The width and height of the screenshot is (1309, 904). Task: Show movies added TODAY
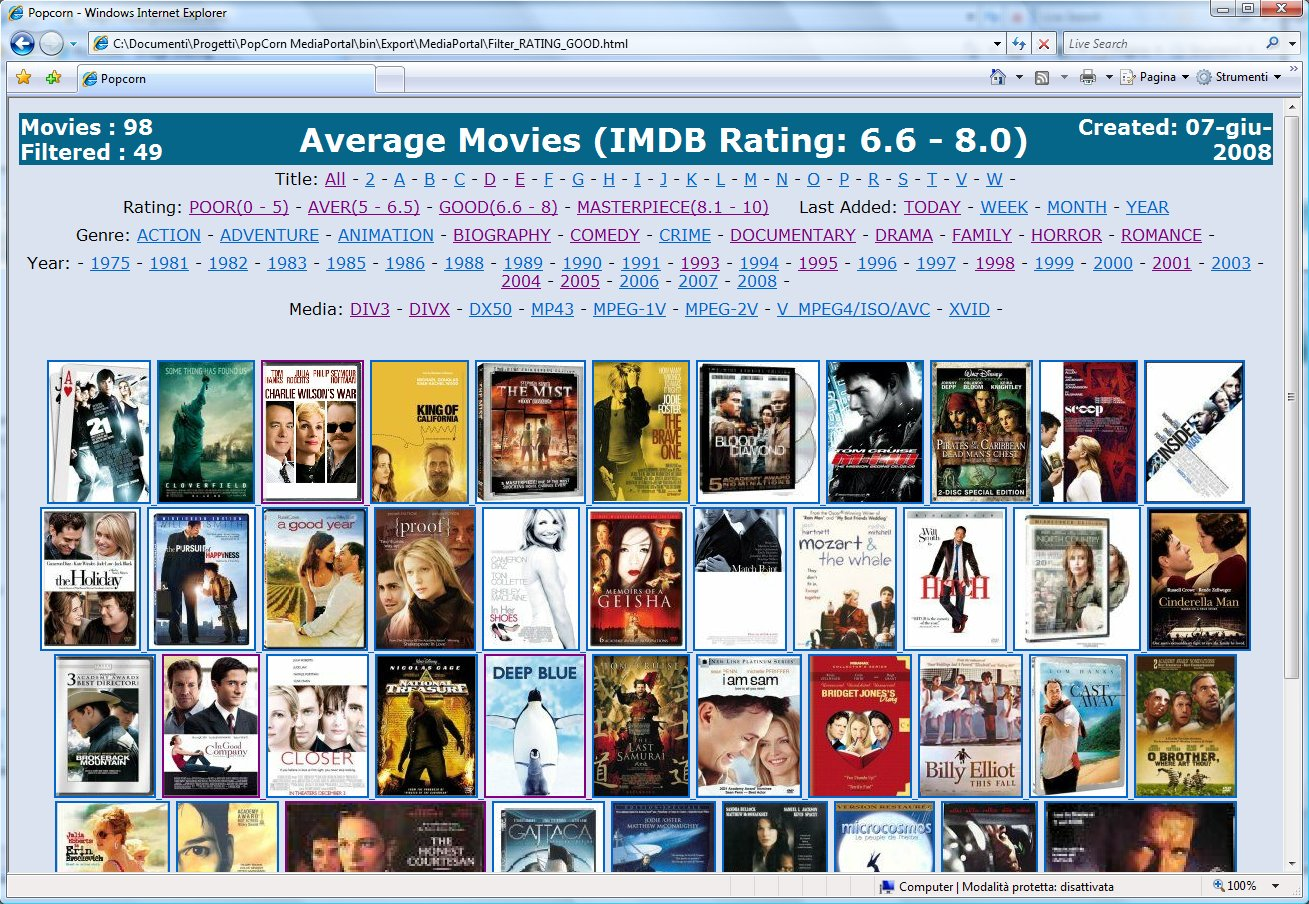(932, 207)
